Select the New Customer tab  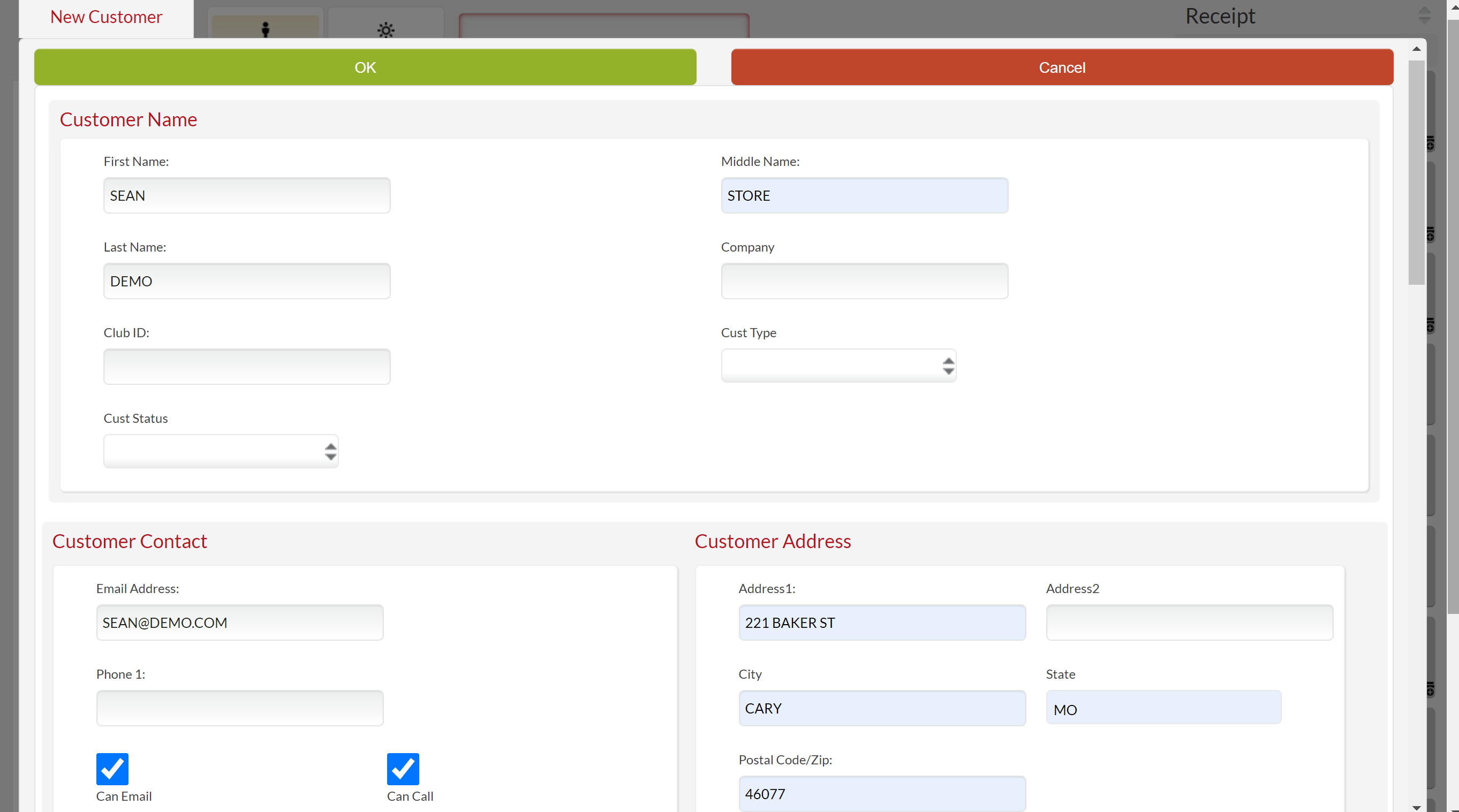[x=106, y=18]
